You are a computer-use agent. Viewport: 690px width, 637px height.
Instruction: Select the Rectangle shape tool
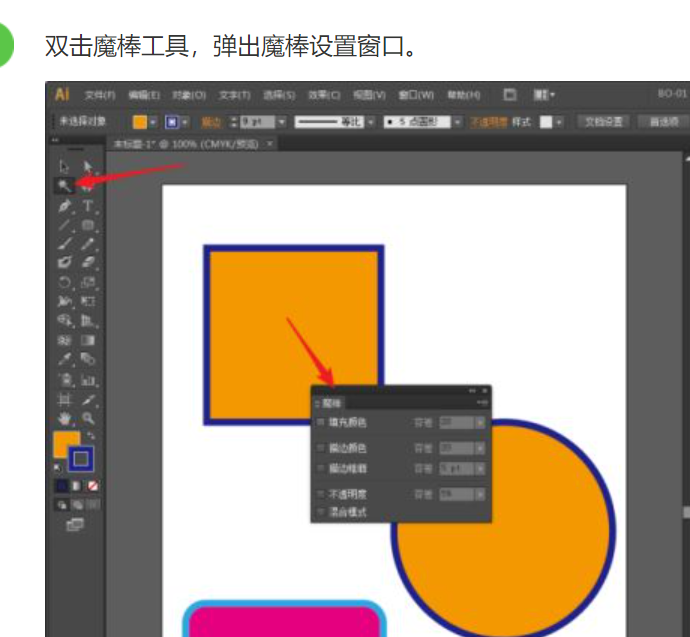(x=88, y=225)
